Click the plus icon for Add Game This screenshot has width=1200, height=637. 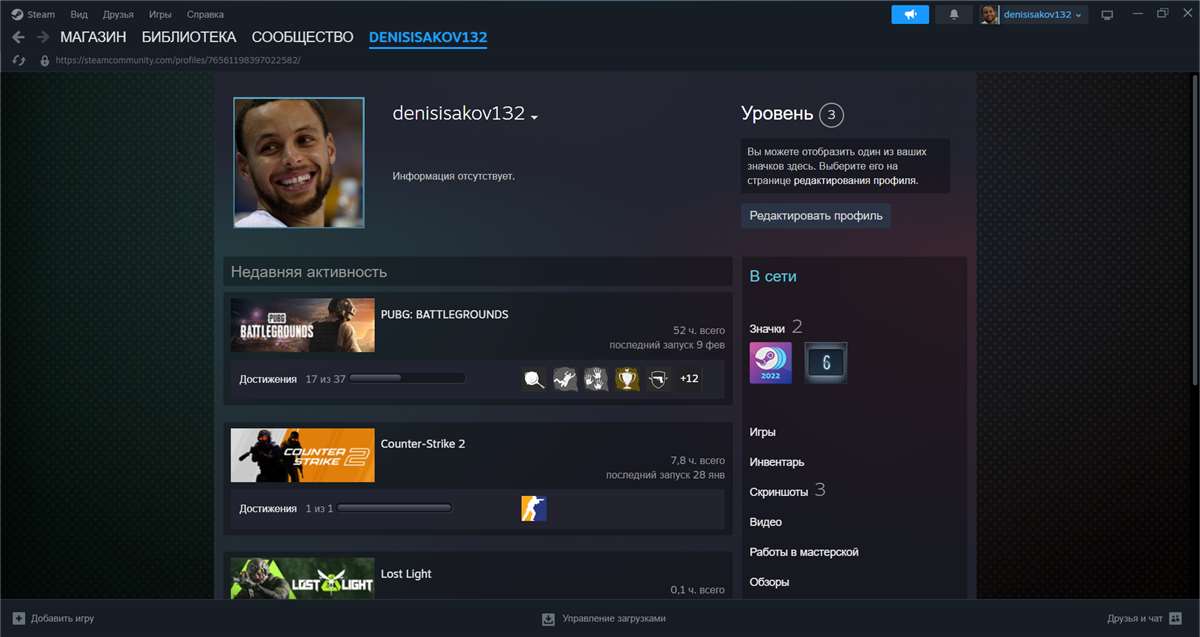point(18,618)
